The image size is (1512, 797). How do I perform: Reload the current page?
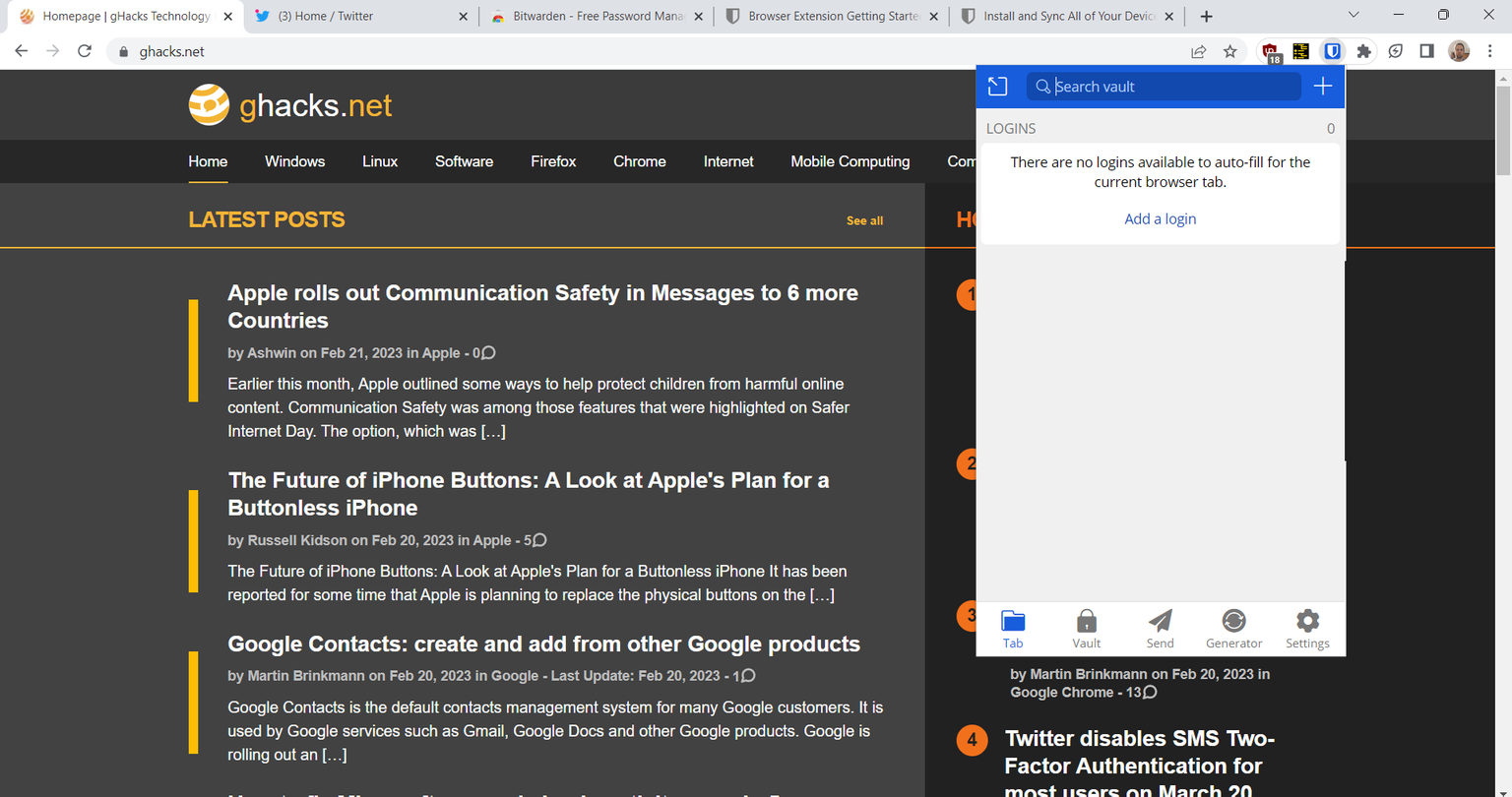tap(85, 51)
